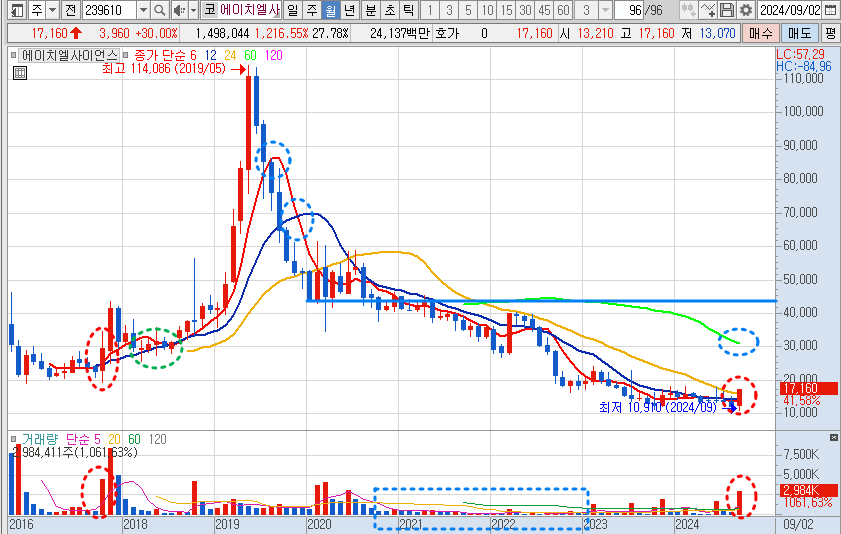Click the 매수 buy button

[x=761, y=33]
